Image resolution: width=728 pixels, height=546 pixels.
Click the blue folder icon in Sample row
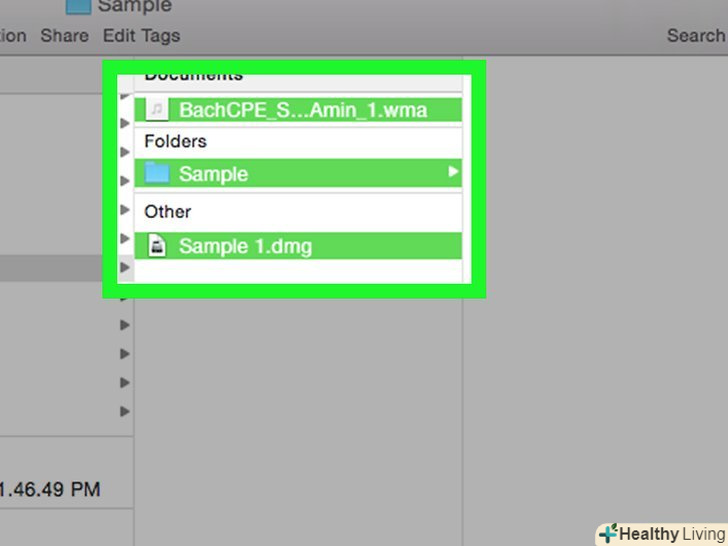point(157,173)
